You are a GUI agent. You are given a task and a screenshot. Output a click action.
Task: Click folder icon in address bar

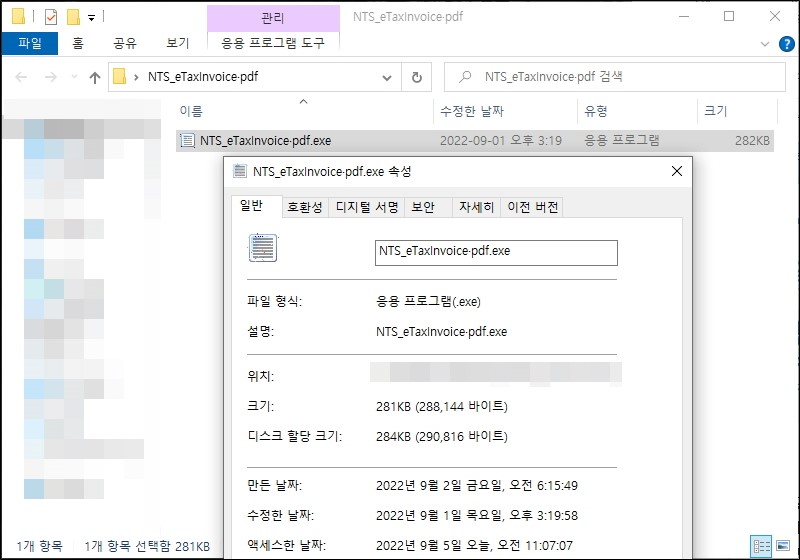(x=119, y=77)
